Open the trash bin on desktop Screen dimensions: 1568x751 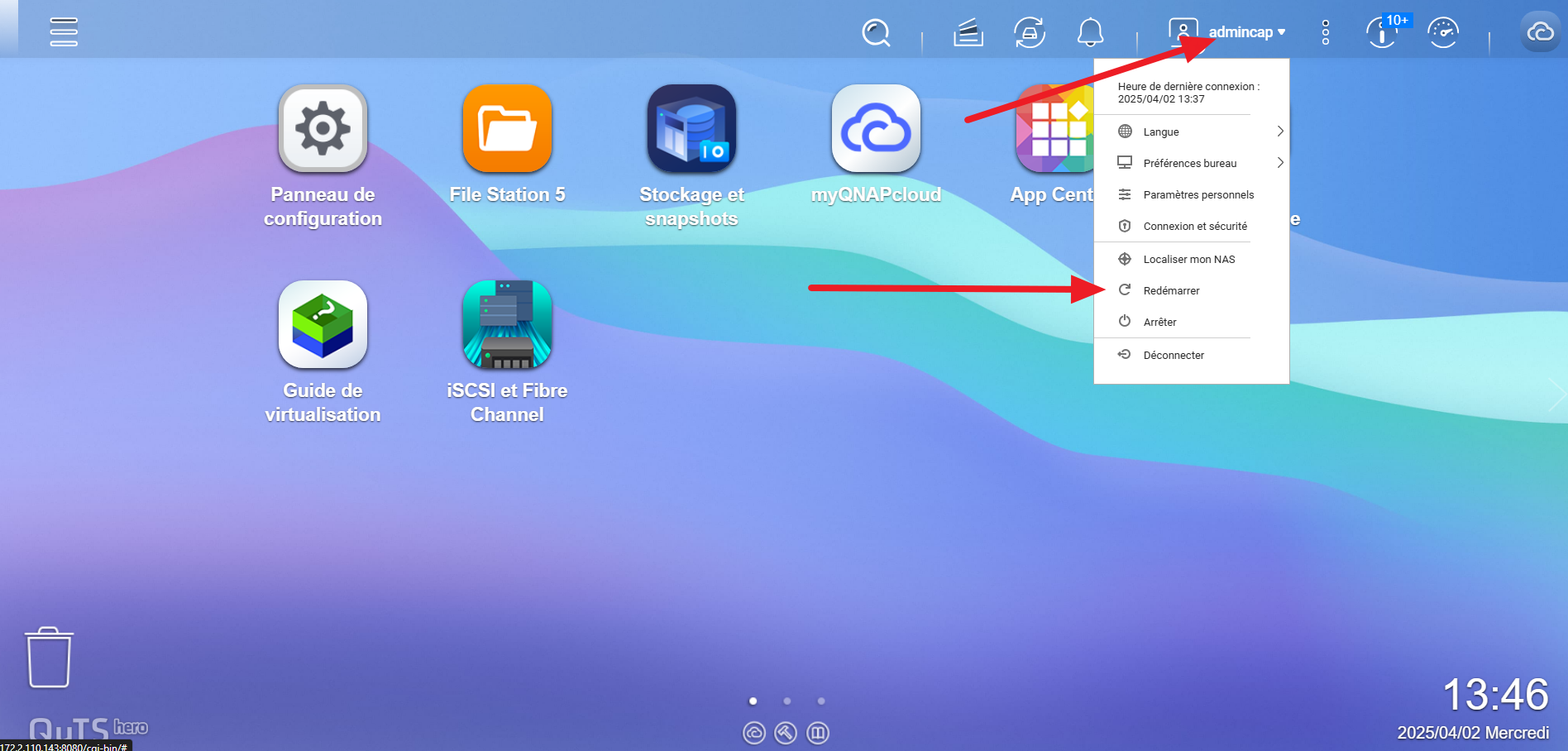pyautogui.click(x=49, y=658)
